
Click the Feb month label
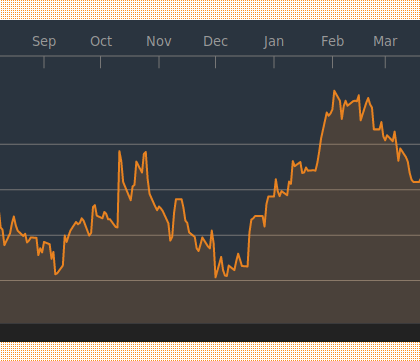click(332, 41)
